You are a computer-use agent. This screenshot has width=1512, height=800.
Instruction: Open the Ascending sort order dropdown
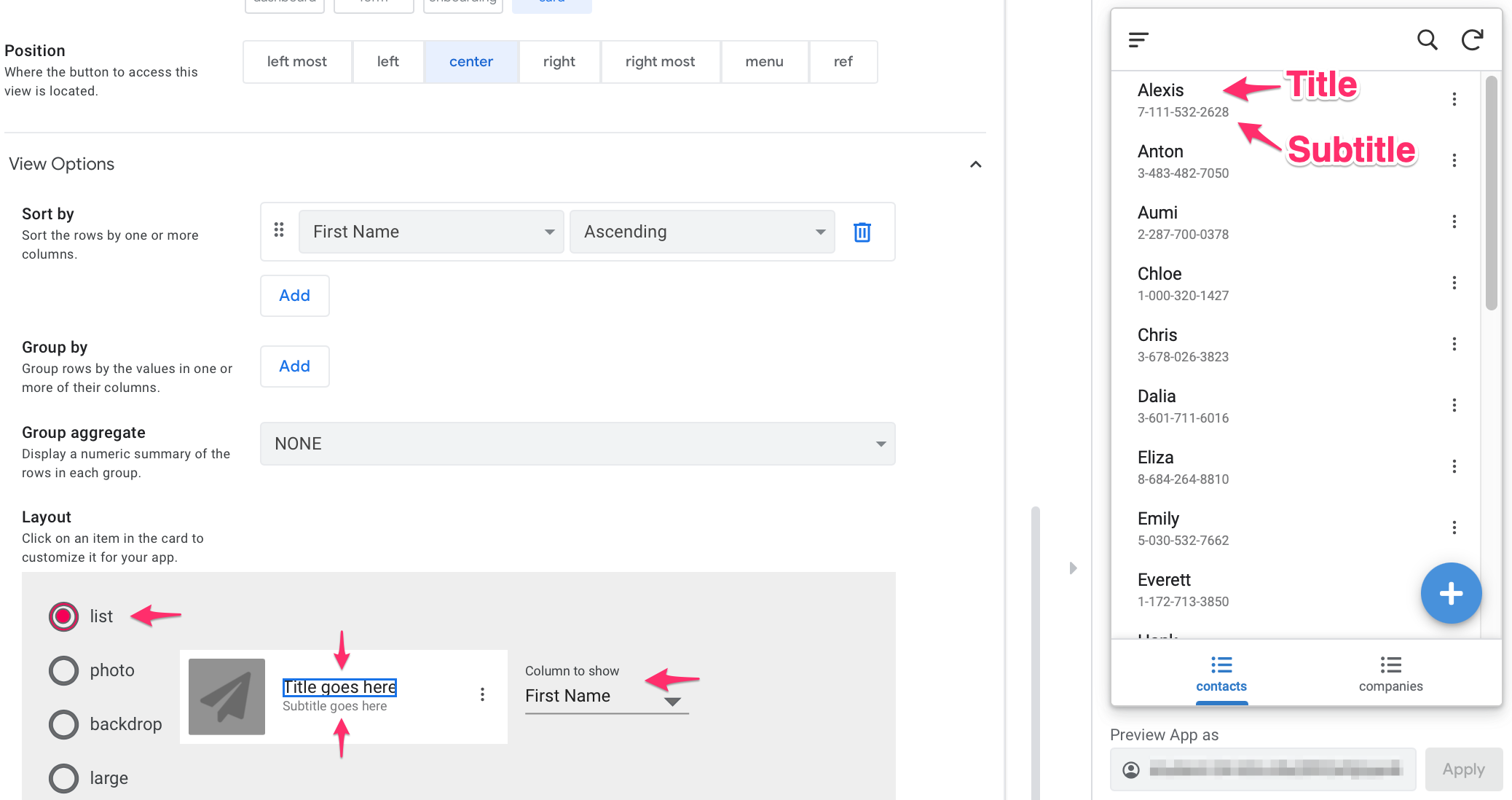coord(701,232)
